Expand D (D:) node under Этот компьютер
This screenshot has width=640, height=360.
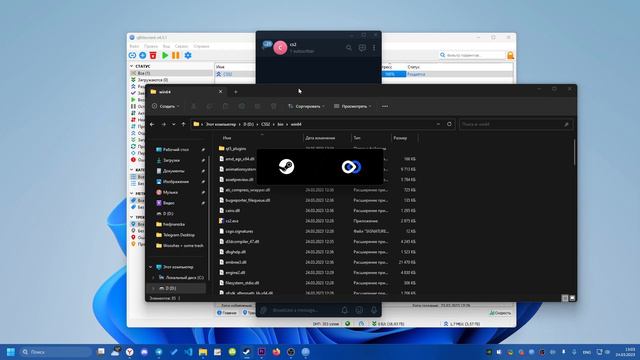(x=153, y=288)
